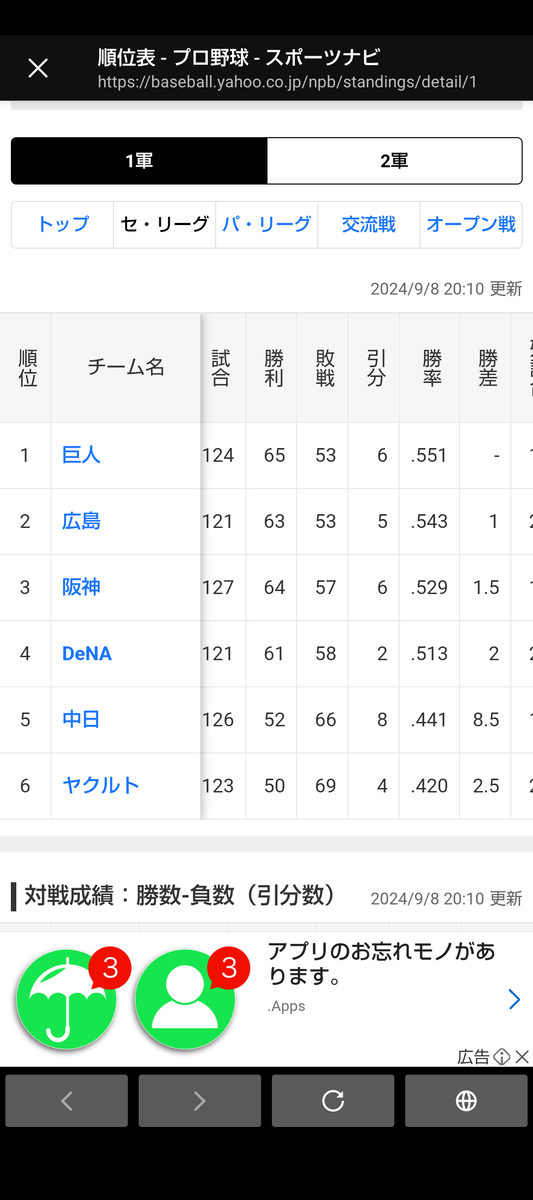533x1200 pixels.
Task: Expand the ad via blue chevron
Action: pyautogui.click(x=514, y=999)
